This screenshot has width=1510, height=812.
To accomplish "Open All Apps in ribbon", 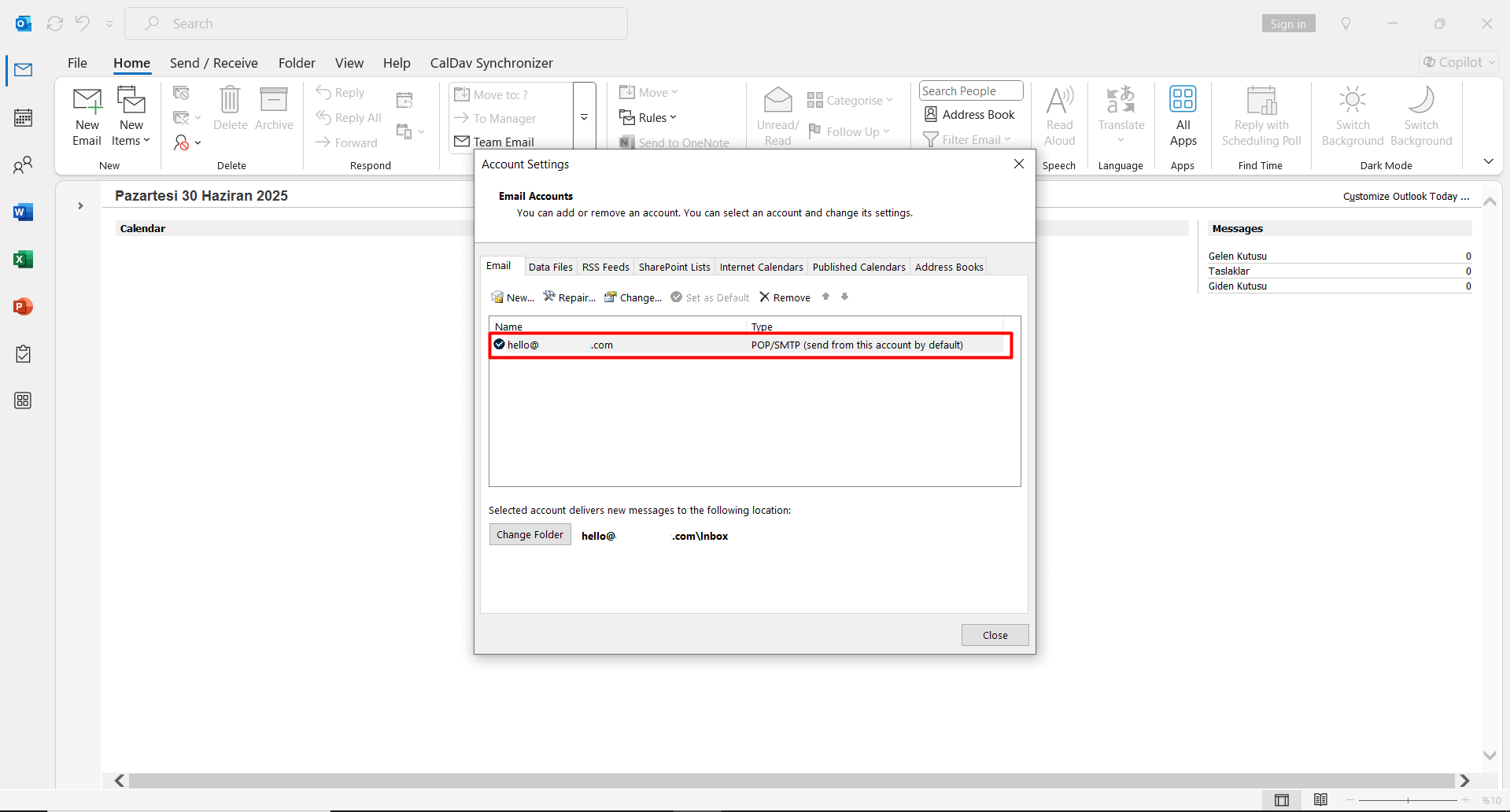I will (1183, 116).
